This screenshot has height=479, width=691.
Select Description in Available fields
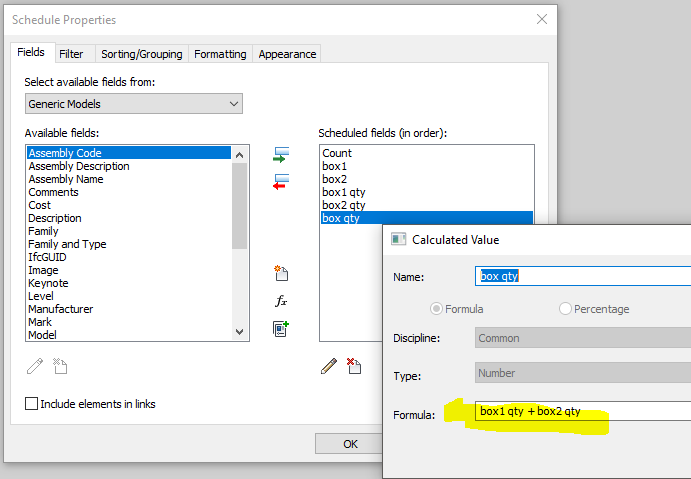pos(129,218)
